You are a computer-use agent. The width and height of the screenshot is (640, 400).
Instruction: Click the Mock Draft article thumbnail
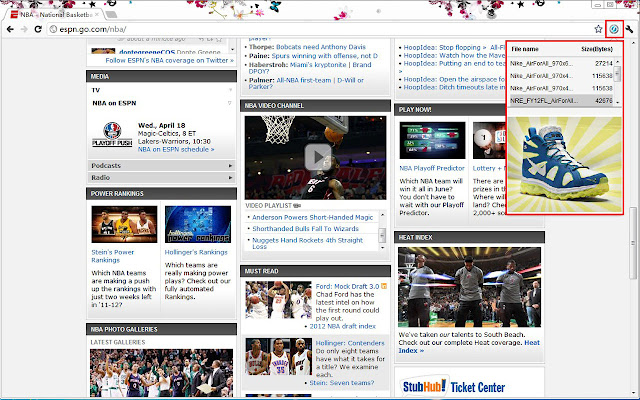click(x=278, y=300)
